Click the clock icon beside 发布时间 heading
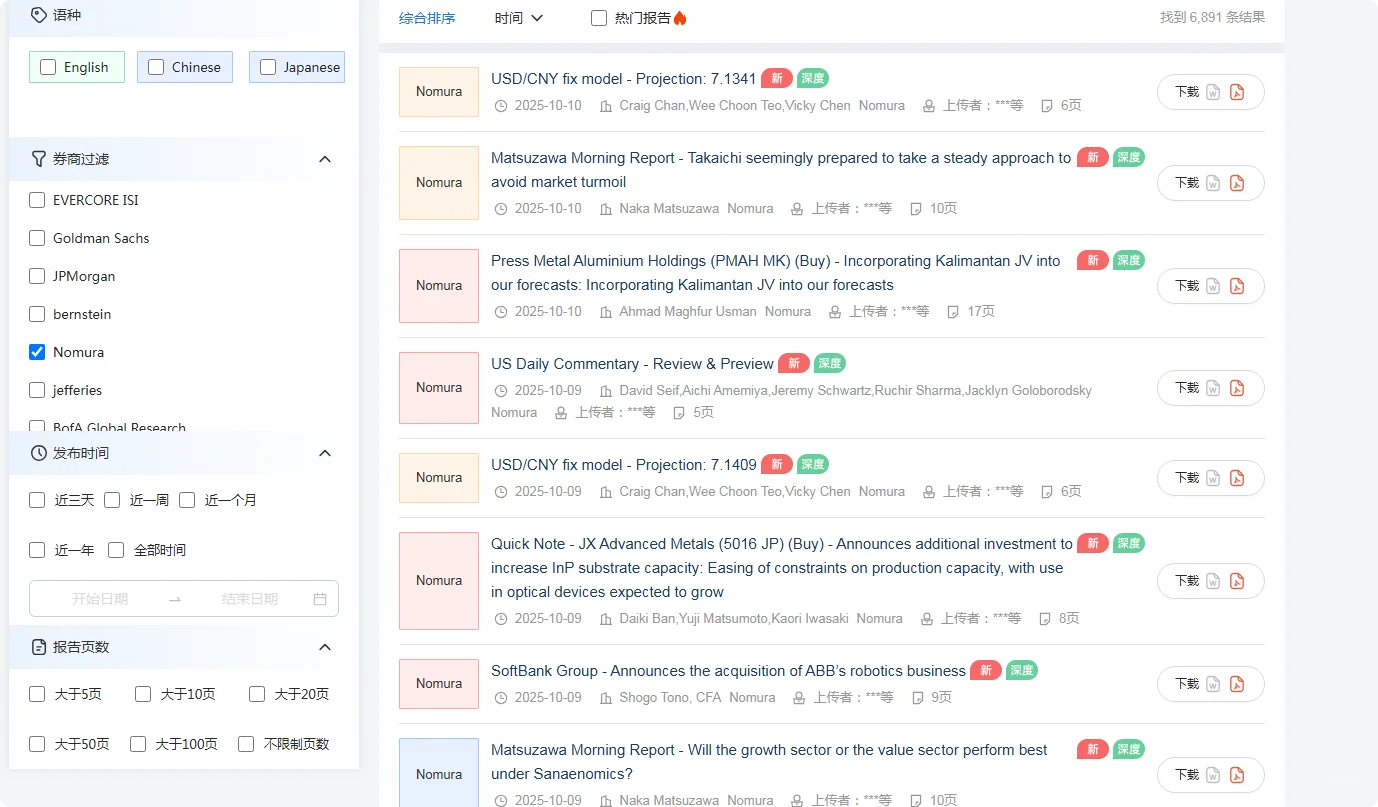This screenshot has height=807, width=1378. tap(39, 453)
